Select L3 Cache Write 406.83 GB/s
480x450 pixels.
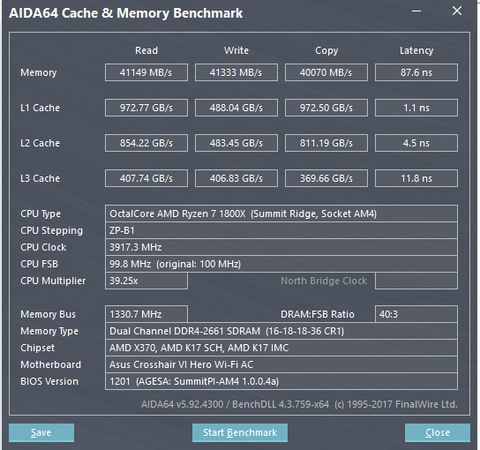(x=236, y=178)
